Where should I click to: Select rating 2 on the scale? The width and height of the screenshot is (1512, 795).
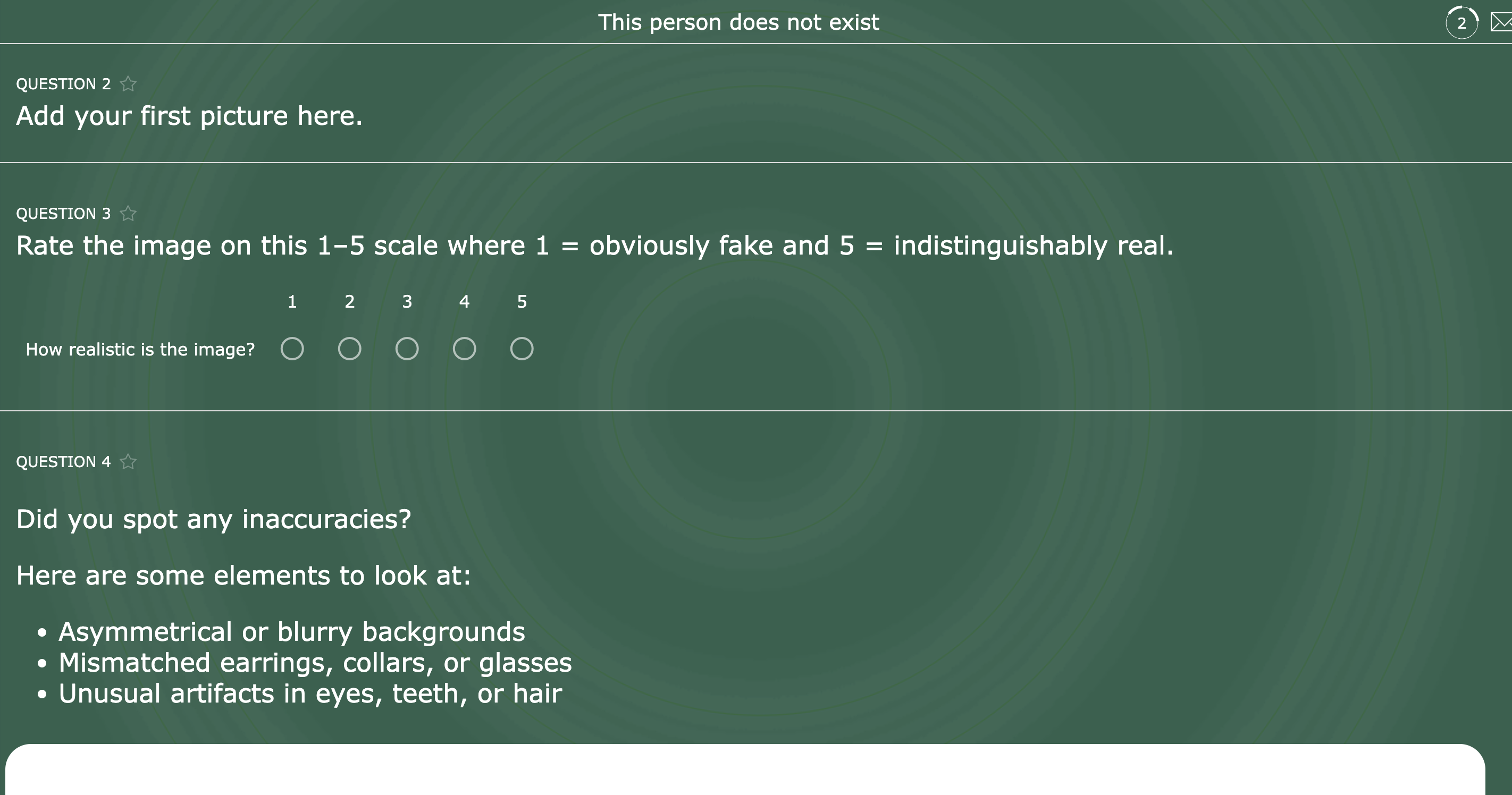click(349, 349)
